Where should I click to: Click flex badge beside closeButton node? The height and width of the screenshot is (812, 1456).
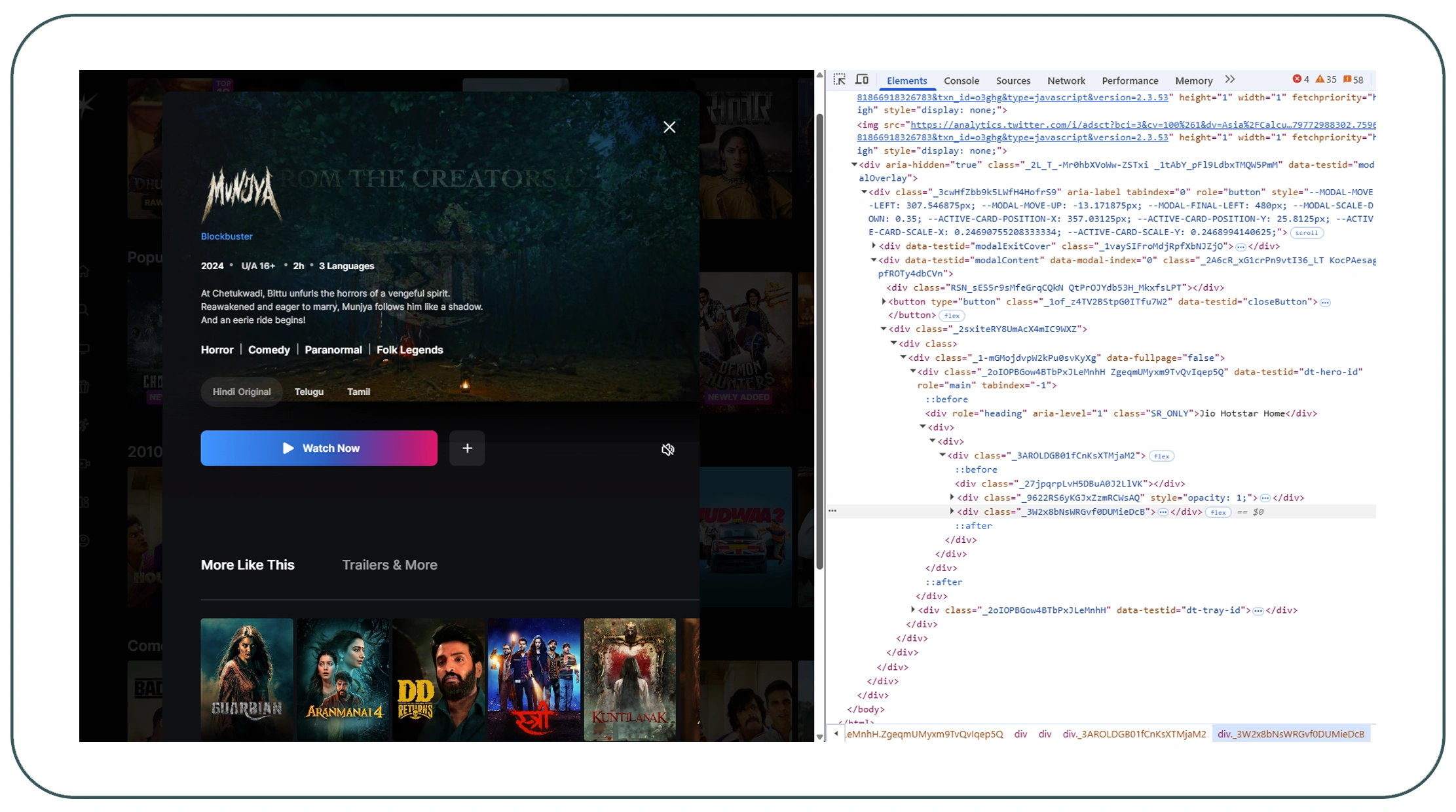point(952,316)
